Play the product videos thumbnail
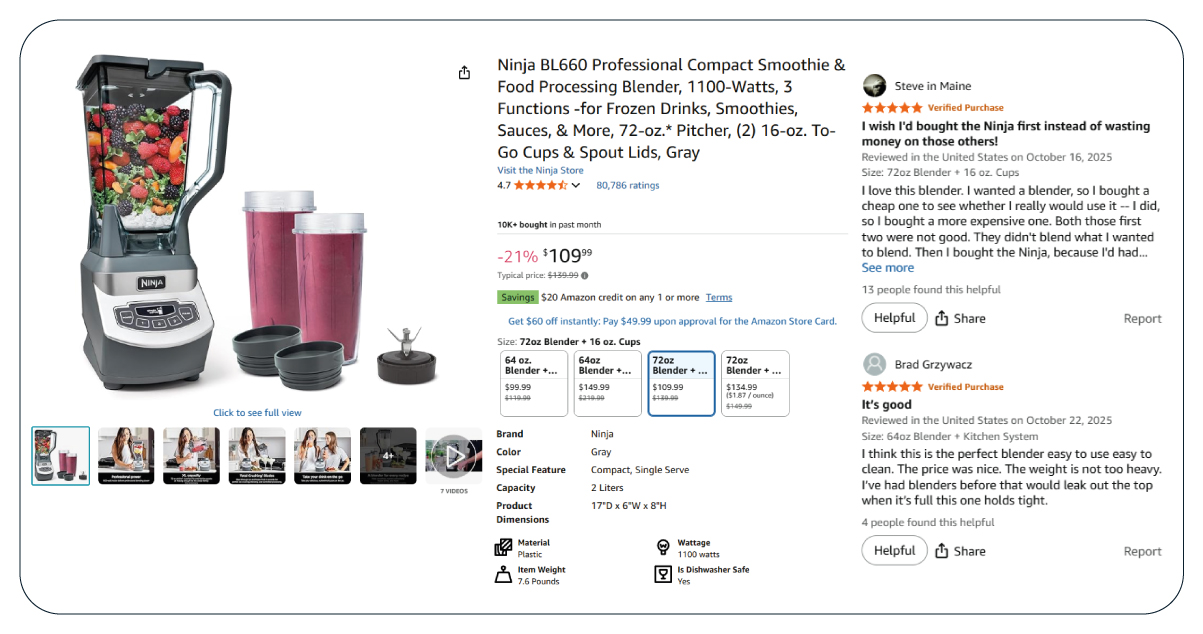The height and width of the screenshot is (634, 1203). coord(454,456)
